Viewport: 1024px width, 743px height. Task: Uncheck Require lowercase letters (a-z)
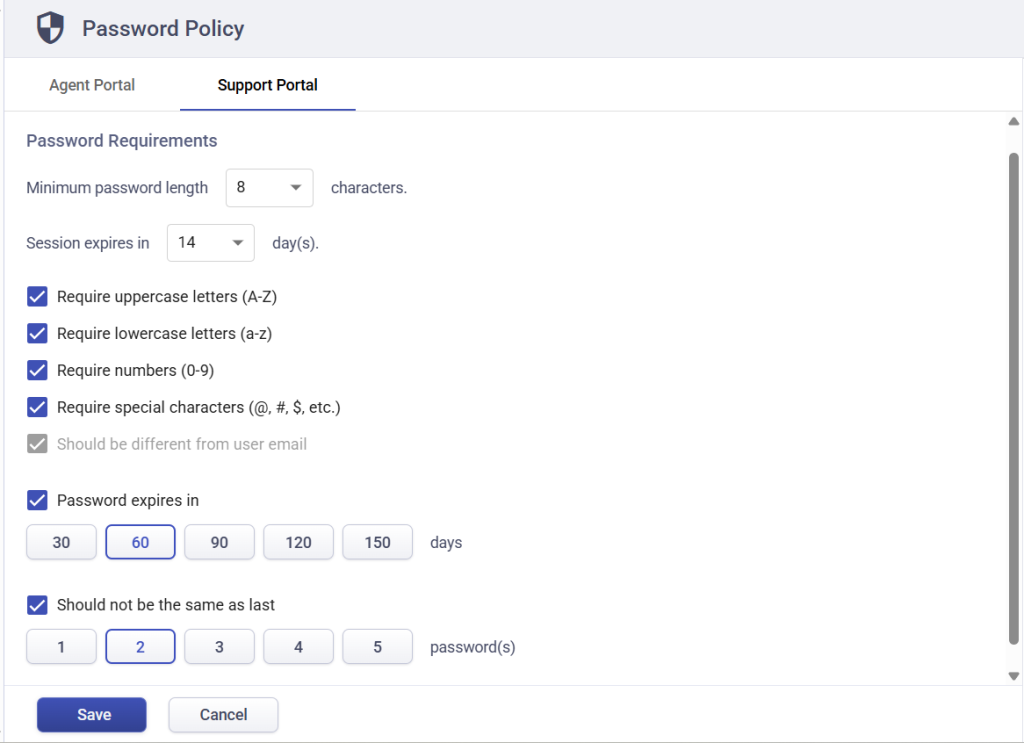coord(37,333)
